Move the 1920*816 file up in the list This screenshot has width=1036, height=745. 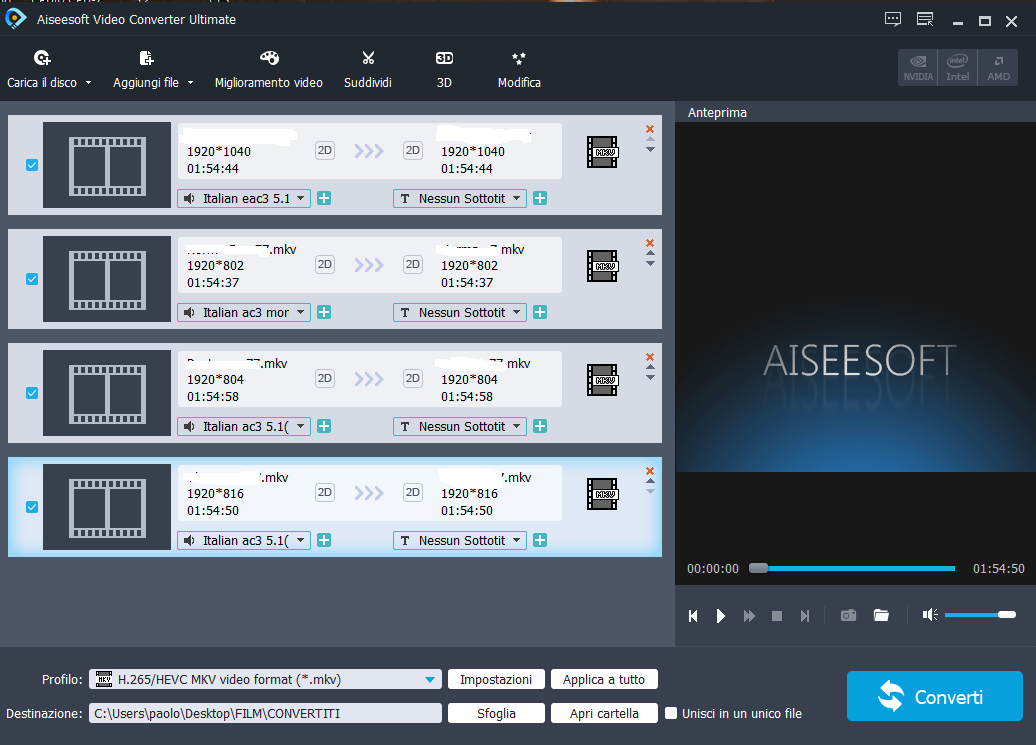pyautogui.click(x=650, y=481)
